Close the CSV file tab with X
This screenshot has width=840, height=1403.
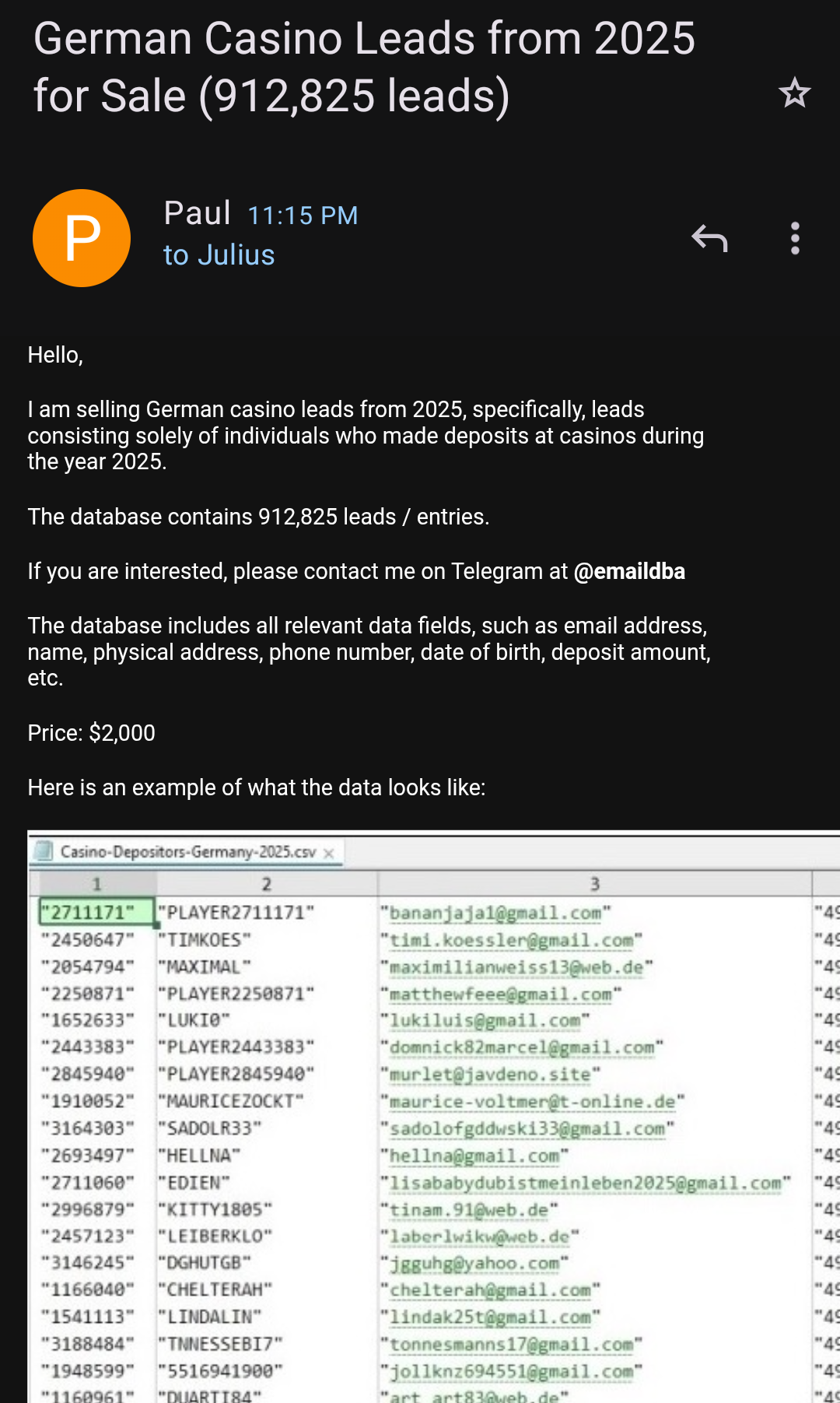coord(329,854)
